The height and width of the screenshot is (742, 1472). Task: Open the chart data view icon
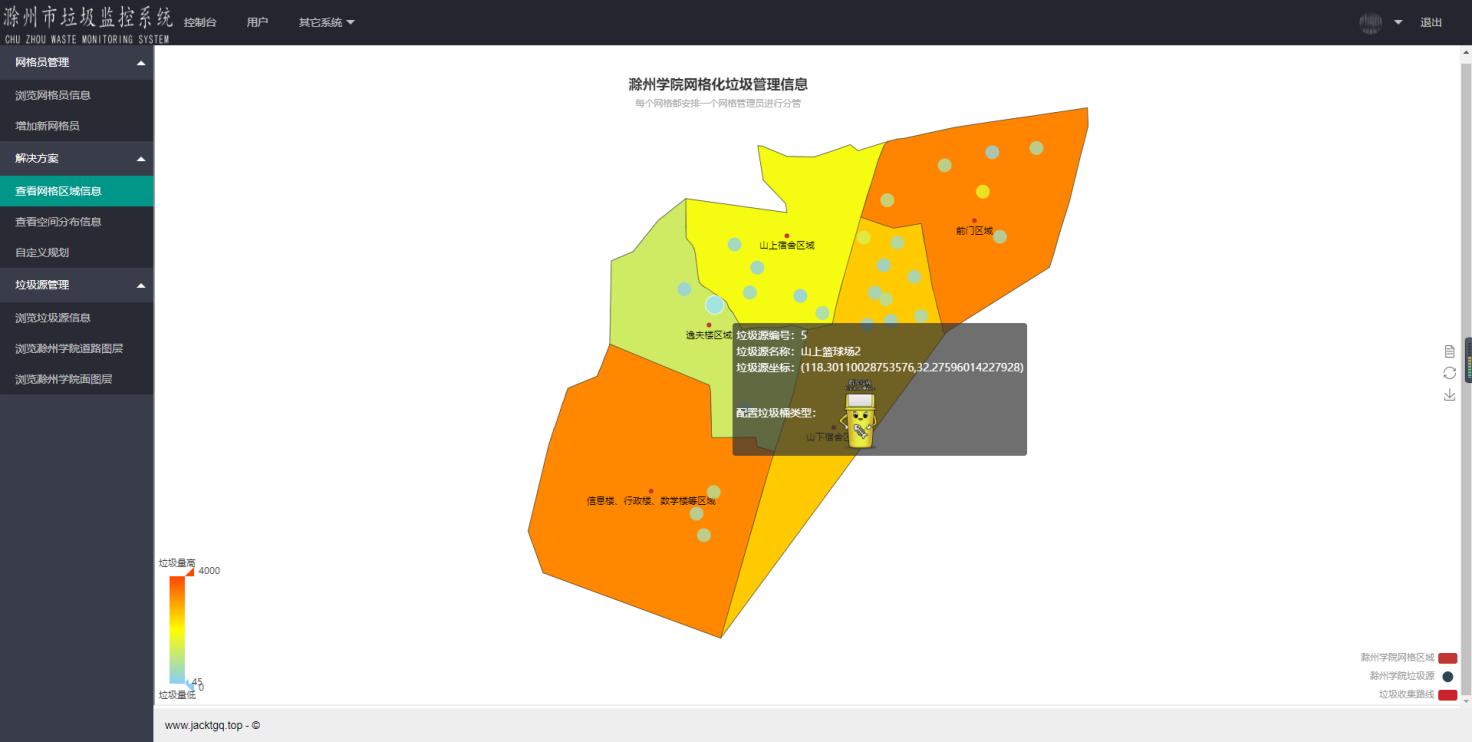(x=1449, y=351)
